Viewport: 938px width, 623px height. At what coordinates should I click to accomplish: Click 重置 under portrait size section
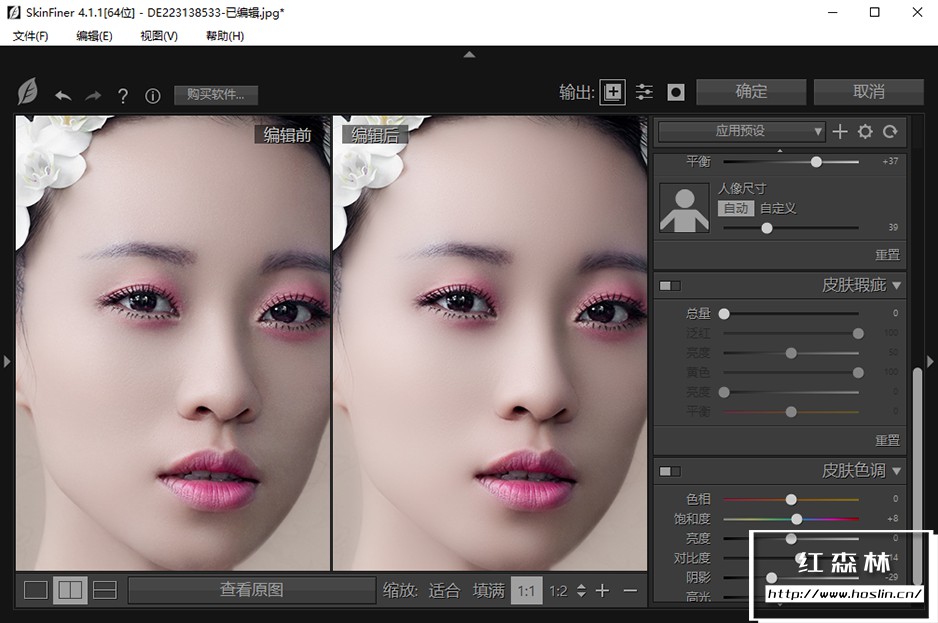pyautogui.click(x=887, y=255)
